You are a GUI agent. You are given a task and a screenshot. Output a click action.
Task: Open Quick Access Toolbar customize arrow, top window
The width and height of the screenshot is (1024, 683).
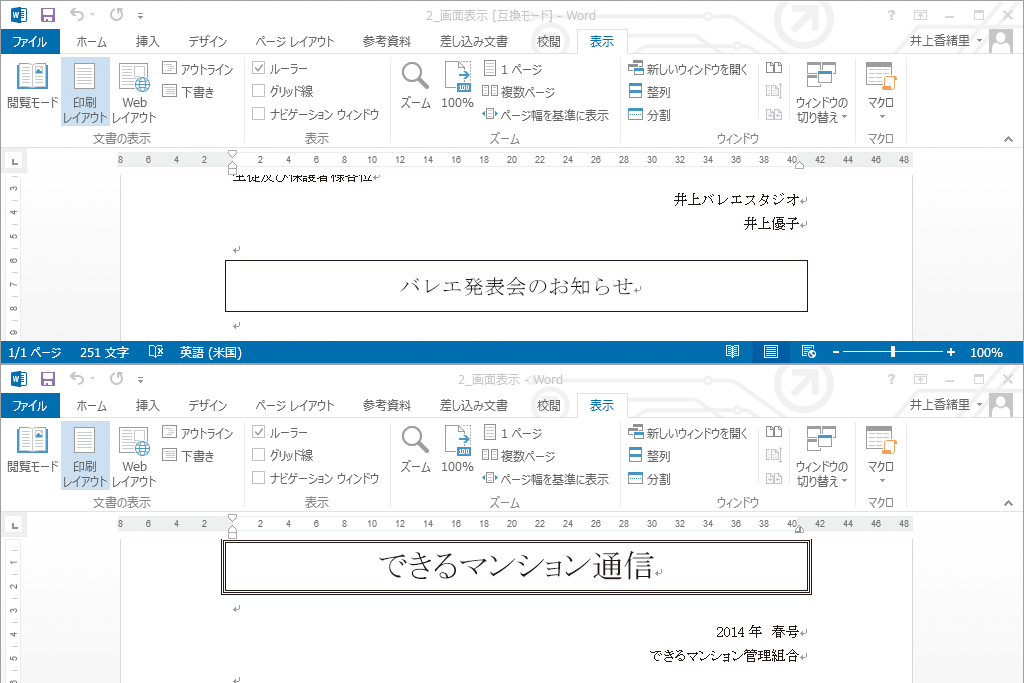tap(140, 15)
